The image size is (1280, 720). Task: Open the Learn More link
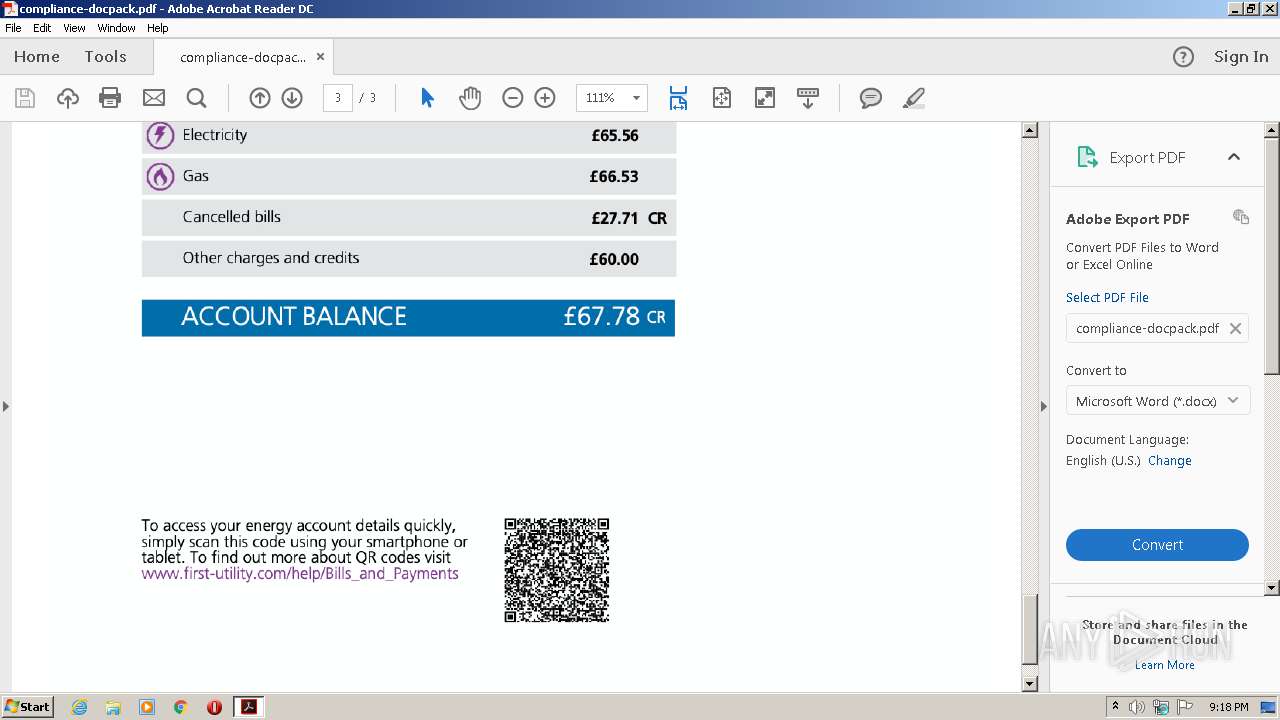click(1164, 665)
